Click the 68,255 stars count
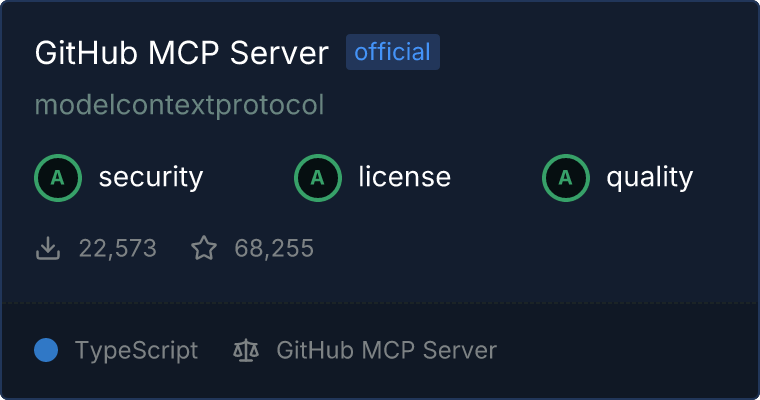Screen dimensions: 760x400 tap(274, 248)
